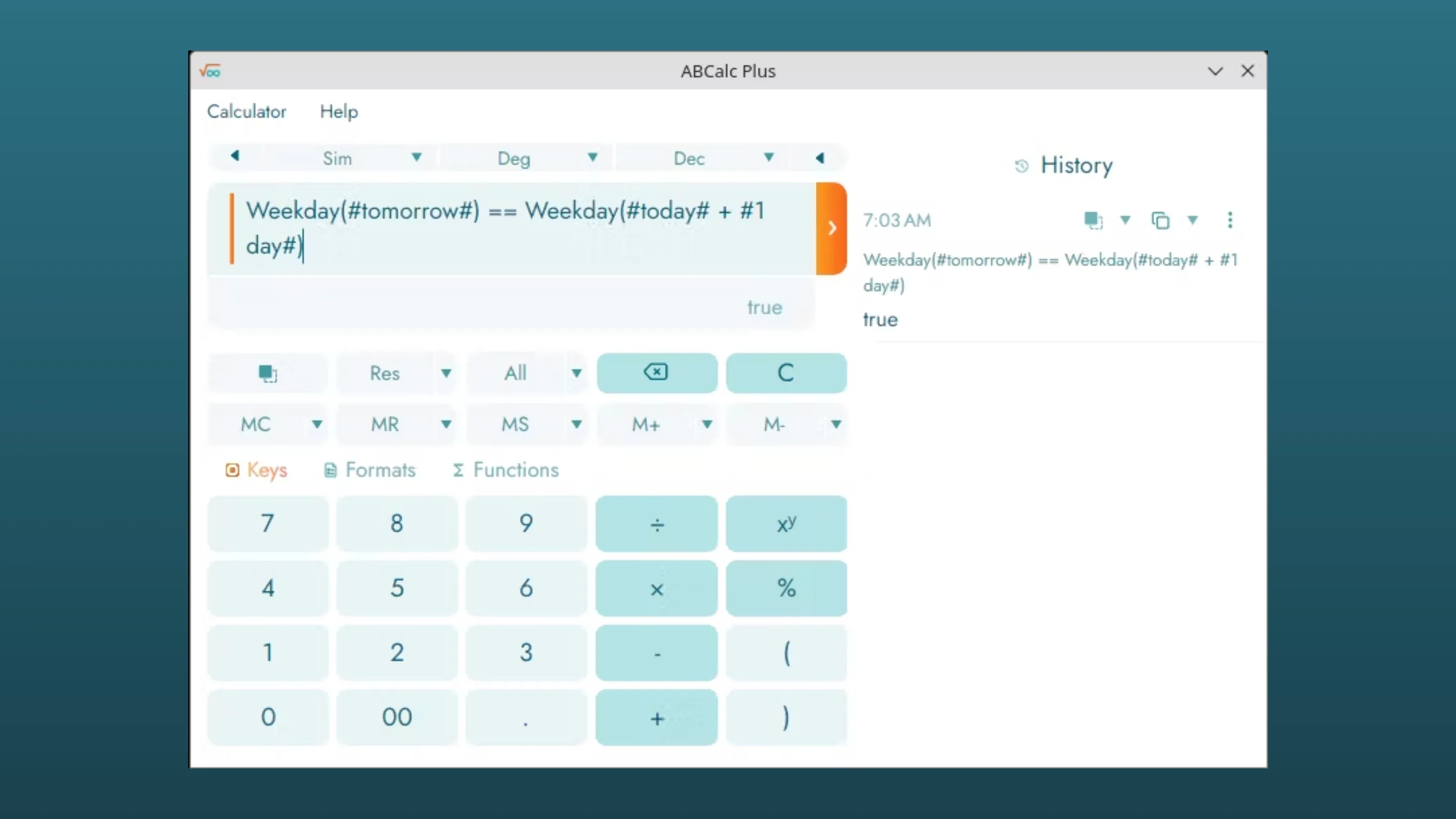Click the digit 1 key

tap(268, 653)
